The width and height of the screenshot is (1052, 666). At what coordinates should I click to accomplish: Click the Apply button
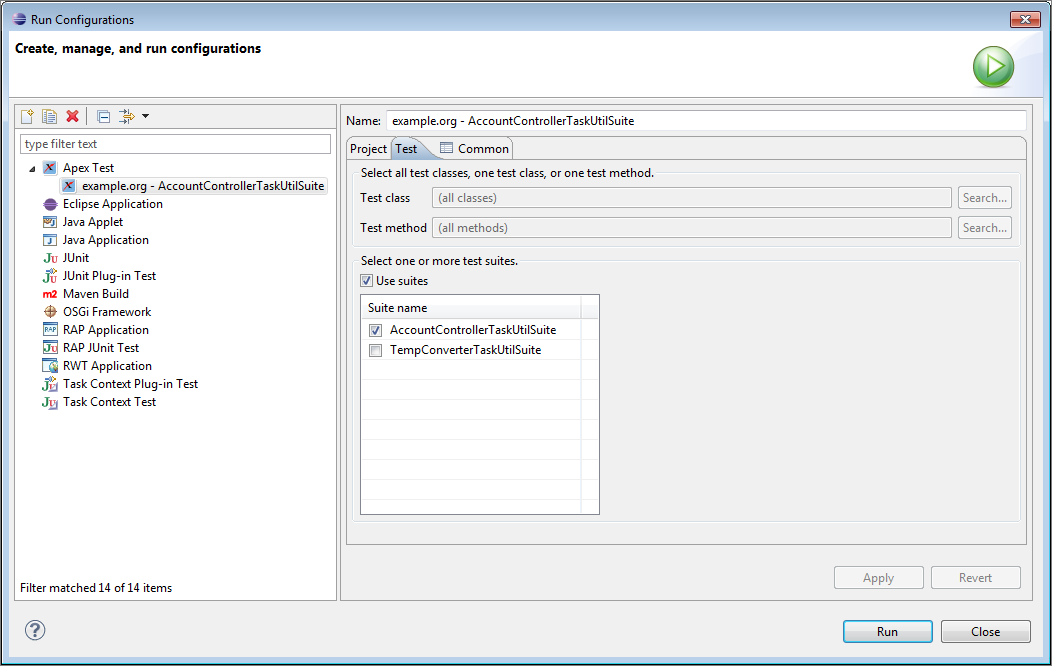(878, 577)
